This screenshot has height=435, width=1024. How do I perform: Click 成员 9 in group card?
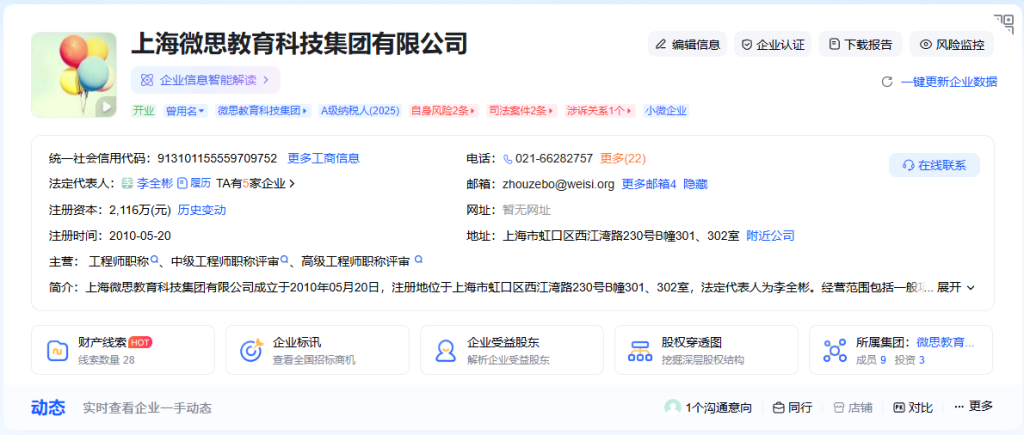[x=871, y=359]
